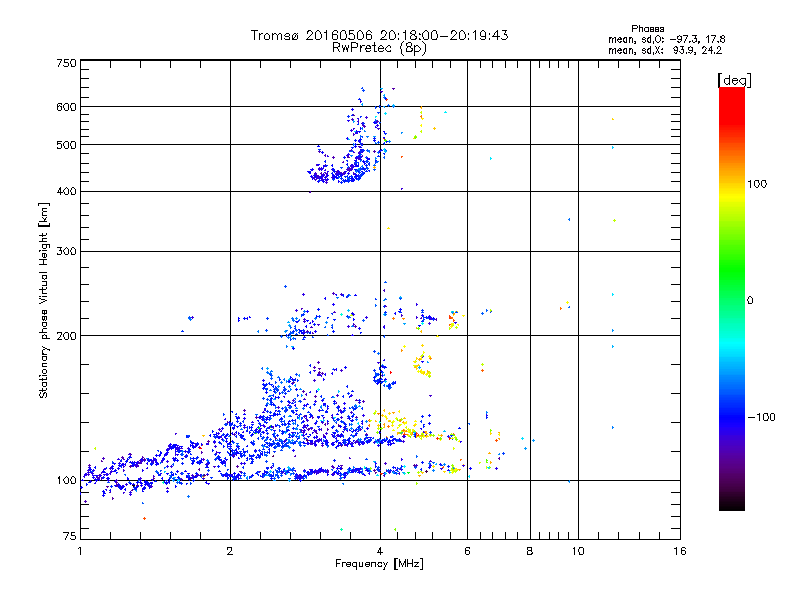The image size is (800, 600).
Task: Click the y-axis tick label '500'
Action: [66, 145]
